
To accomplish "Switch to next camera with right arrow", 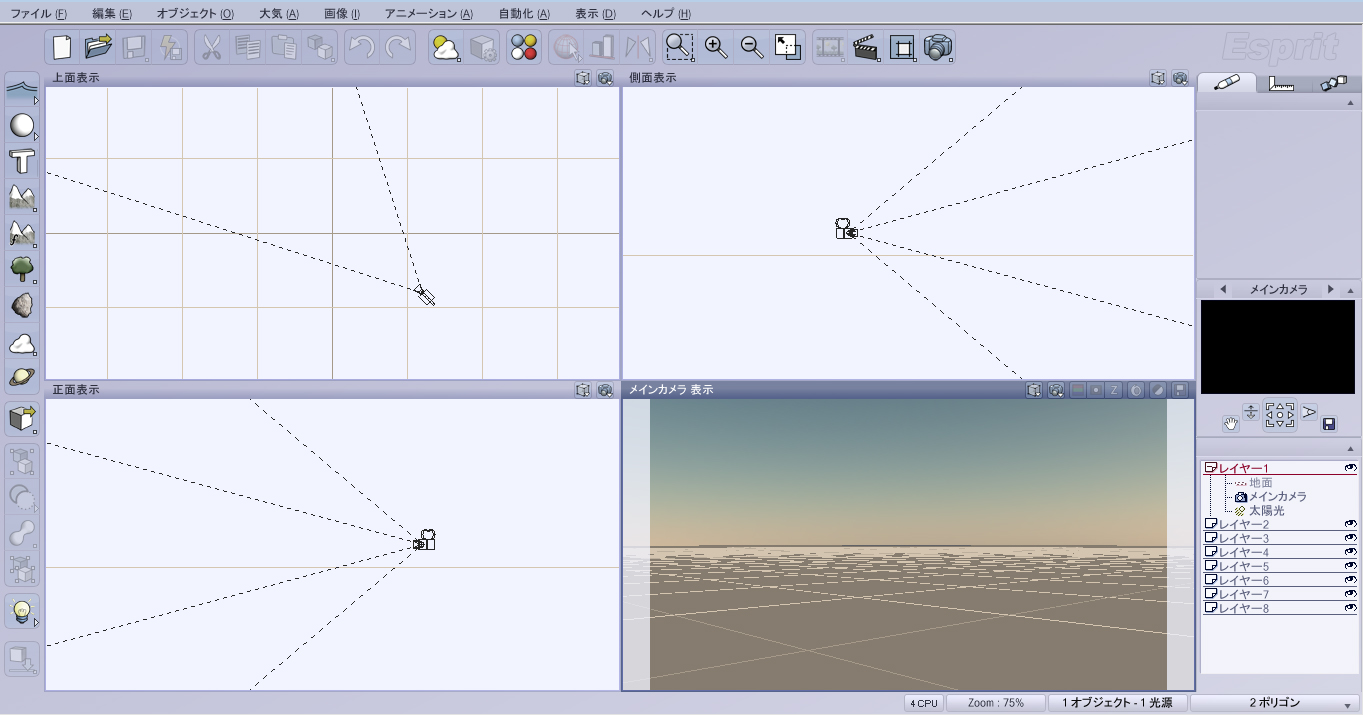I will (x=1330, y=289).
